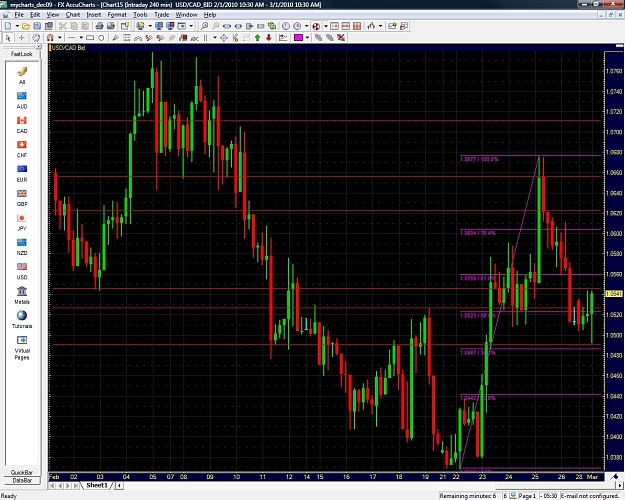Click the red down arrow marker tool
Viewport: 625px width, 500px height.
[x=269, y=37]
